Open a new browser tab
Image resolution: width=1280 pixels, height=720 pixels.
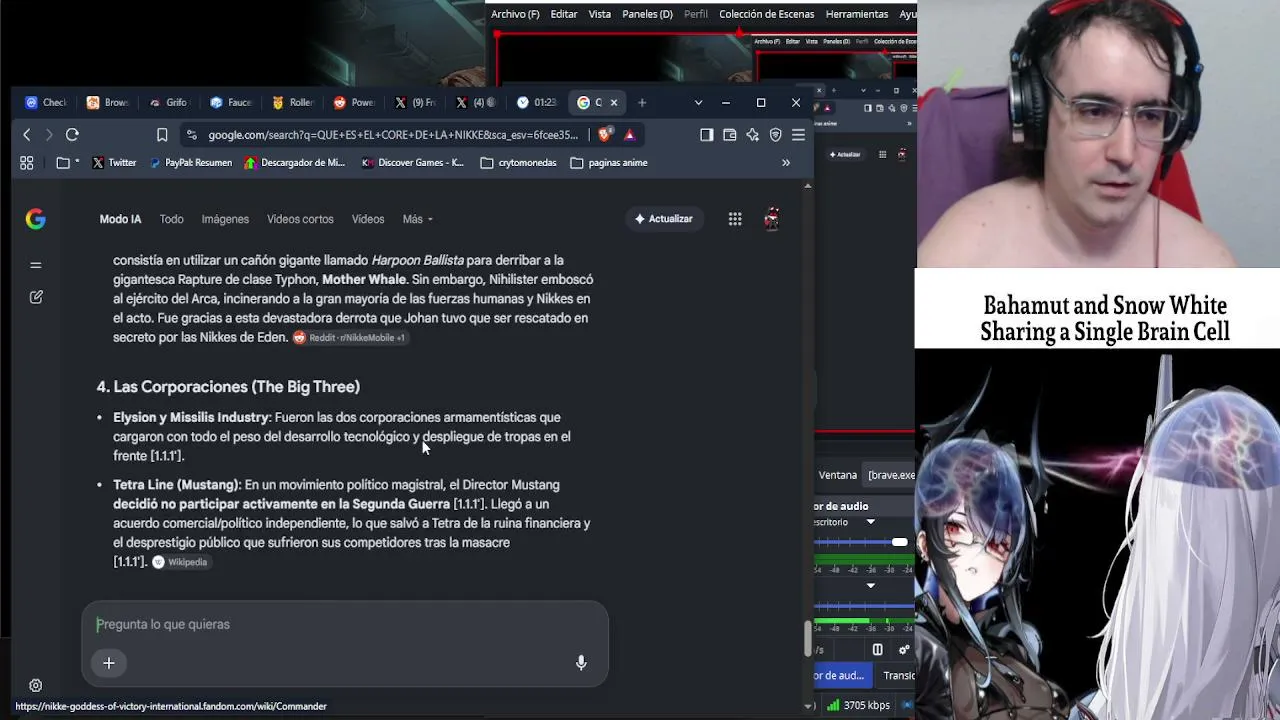(x=642, y=102)
